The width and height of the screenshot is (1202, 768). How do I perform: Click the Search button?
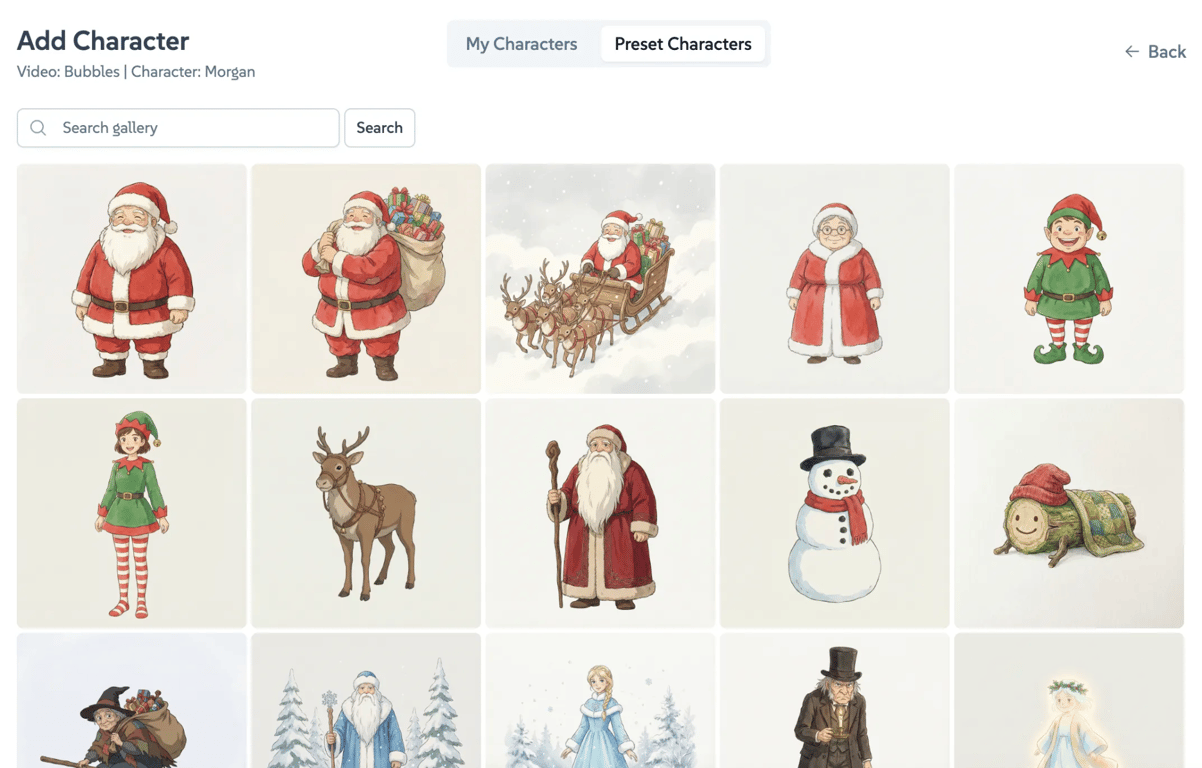[380, 128]
